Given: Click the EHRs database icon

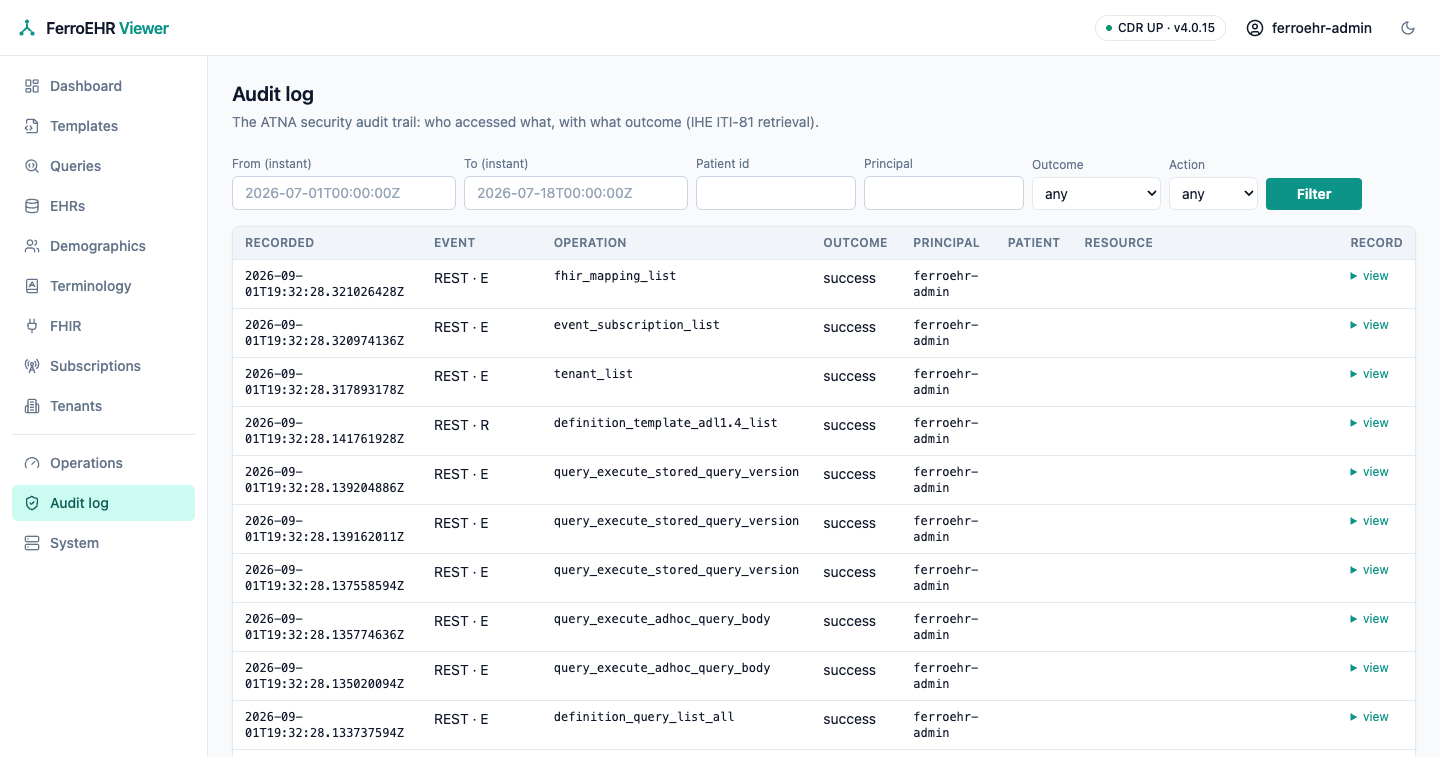Looking at the screenshot, I should coord(32,206).
